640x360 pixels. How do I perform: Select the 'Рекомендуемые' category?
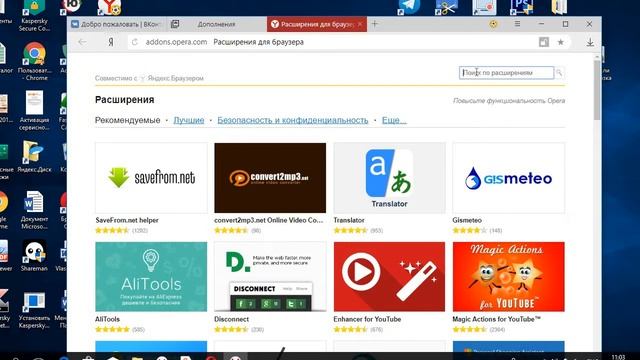point(127,120)
